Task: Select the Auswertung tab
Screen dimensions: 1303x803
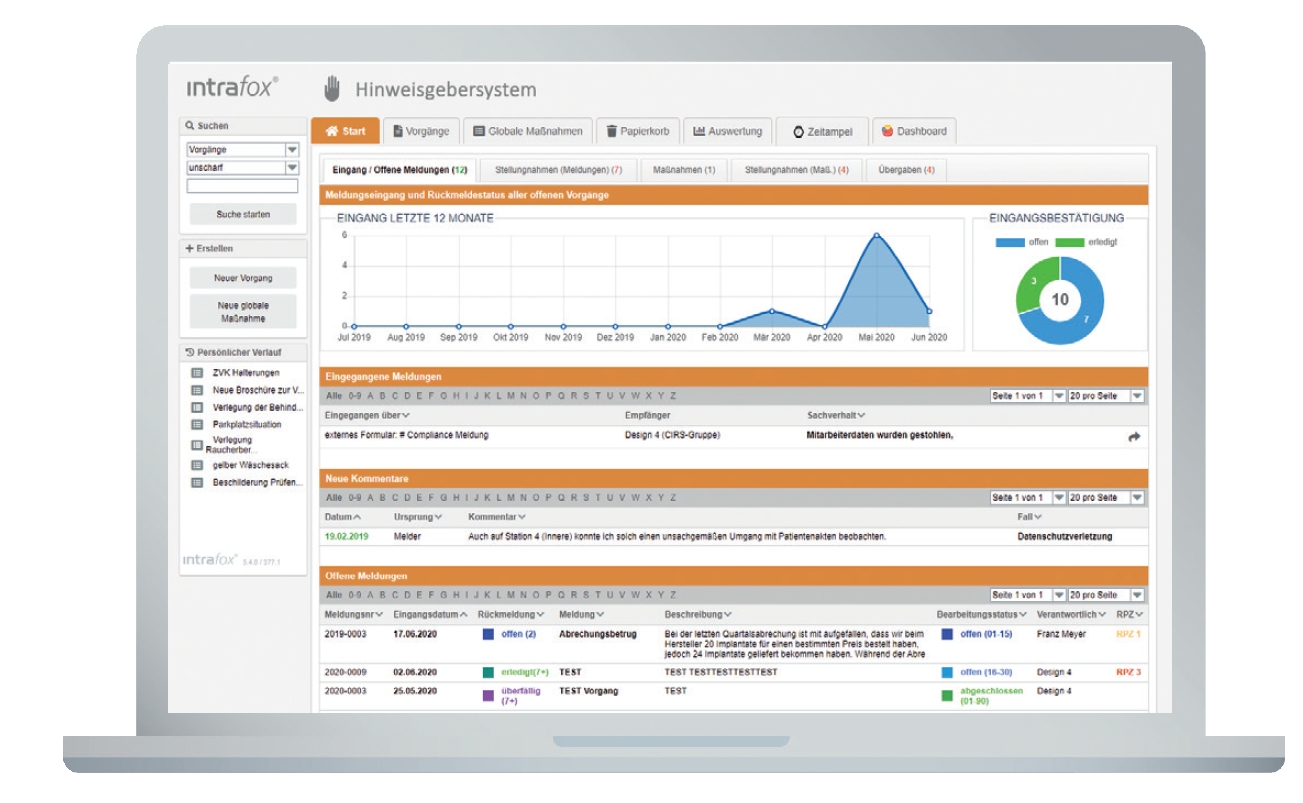Action: [x=728, y=131]
